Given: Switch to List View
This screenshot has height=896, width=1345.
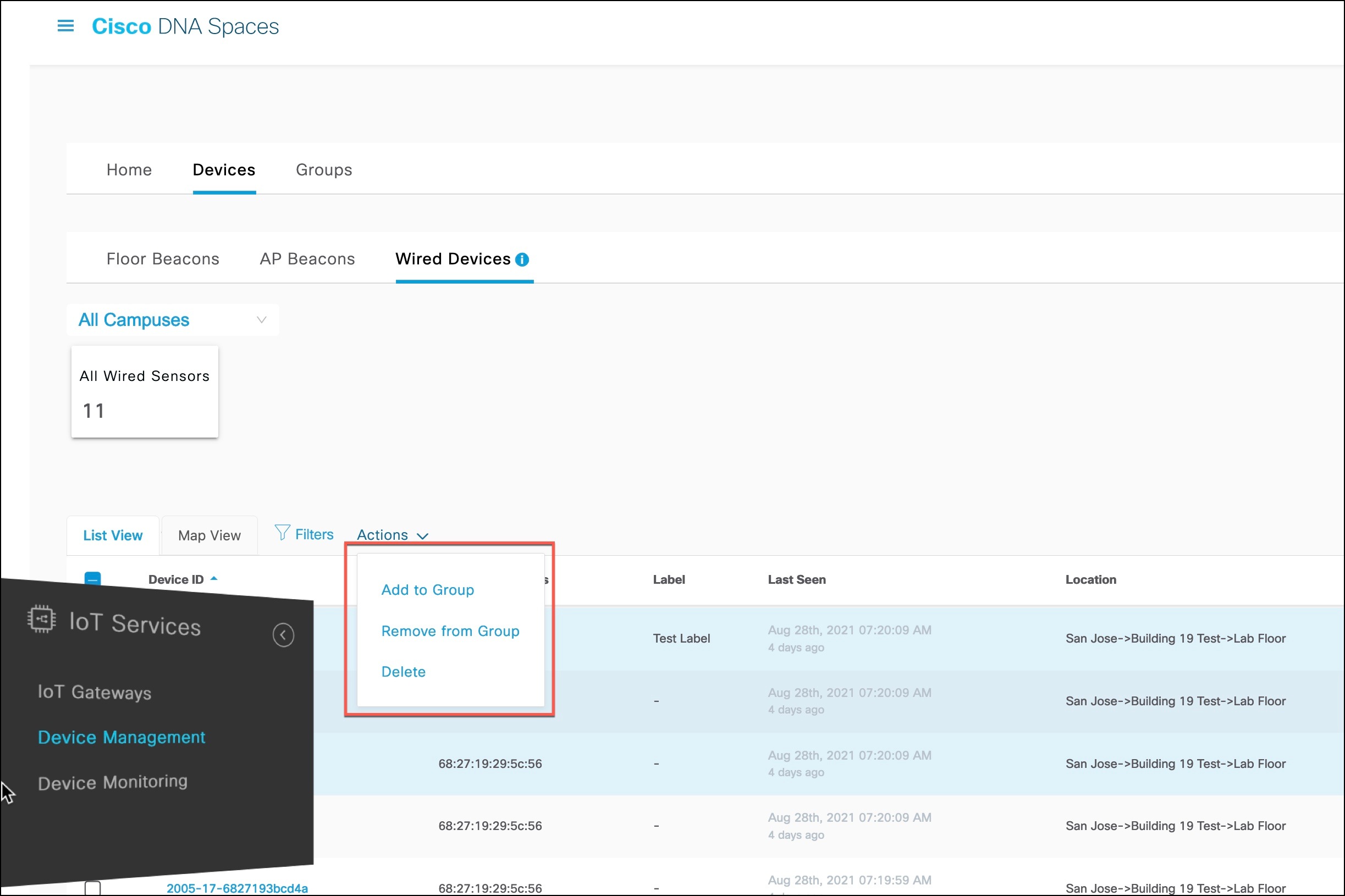Looking at the screenshot, I should click(113, 535).
